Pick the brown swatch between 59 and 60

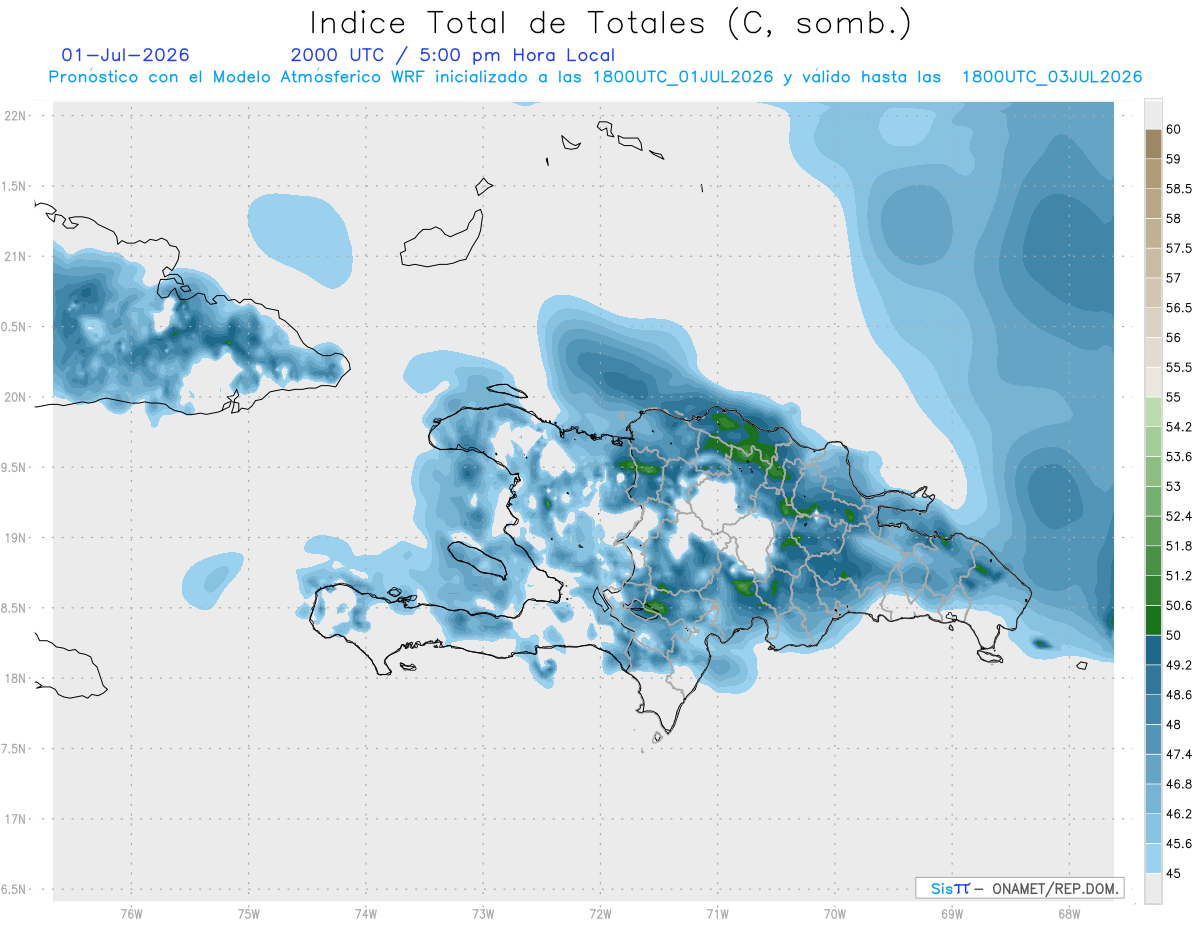(x=1153, y=144)
